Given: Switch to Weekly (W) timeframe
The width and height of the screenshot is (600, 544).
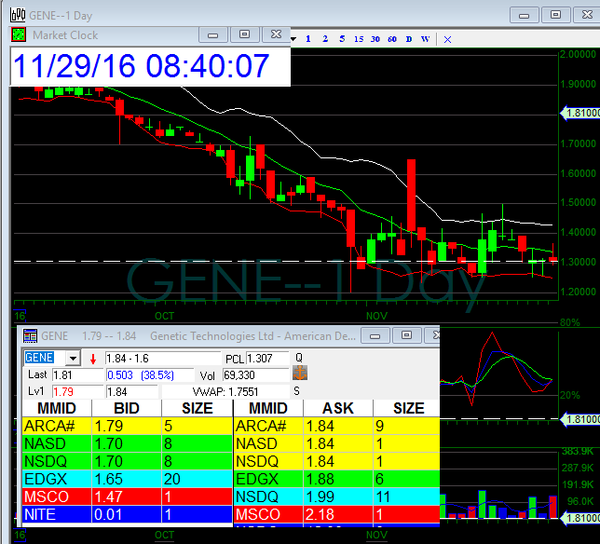Looking at the screenshot, I should tap(425, 39).
